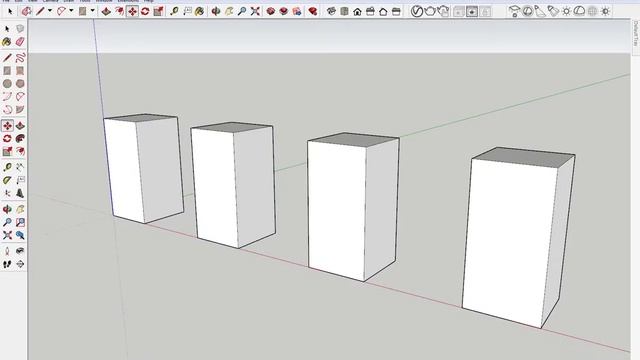Image resolution: width=640 pixels, height=360 pixels.
Task: Choose the Polygon tool in left toolbar
Action: click(x=20, y=84)
